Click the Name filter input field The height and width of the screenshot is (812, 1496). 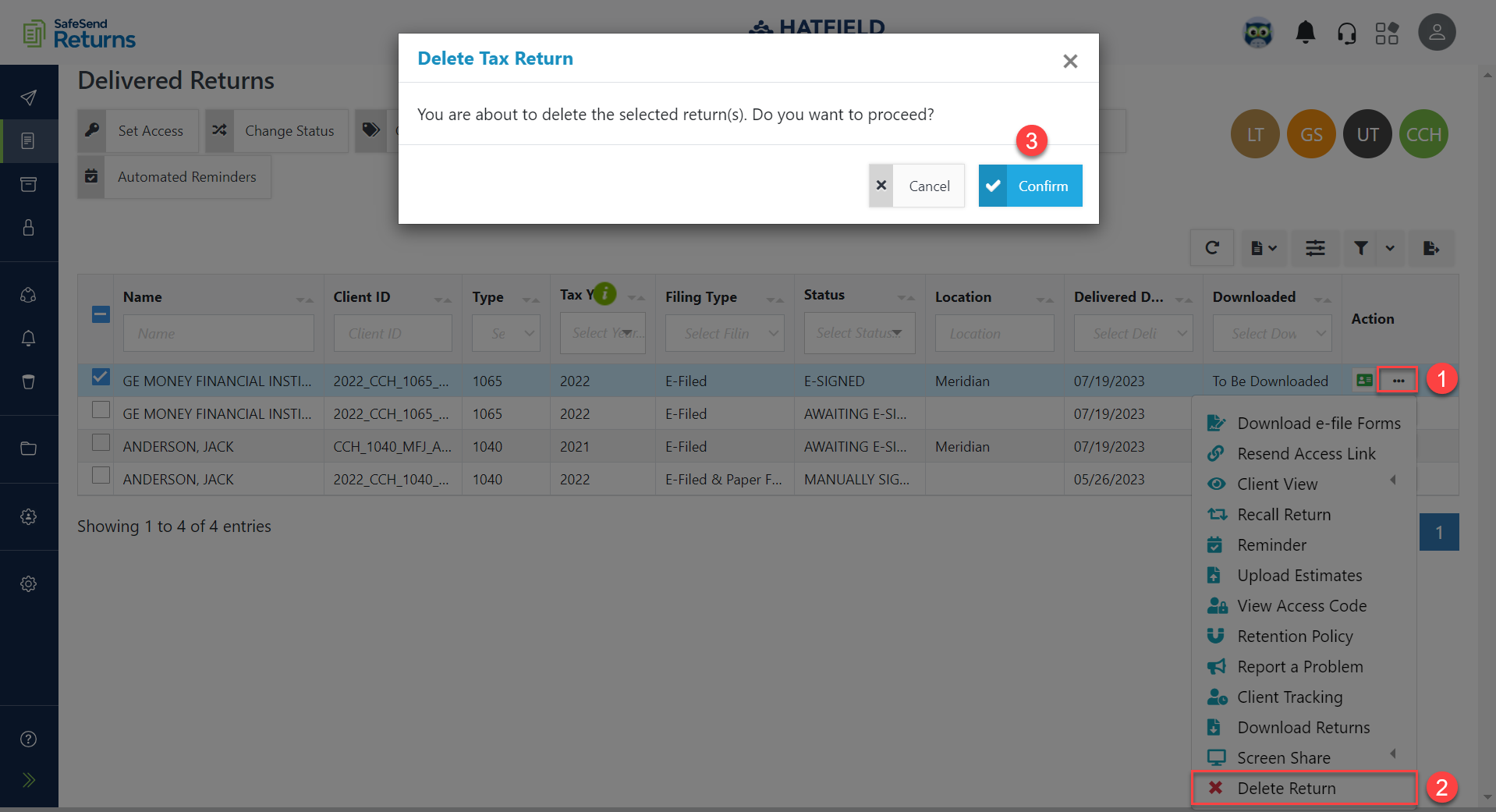point(218,333)
